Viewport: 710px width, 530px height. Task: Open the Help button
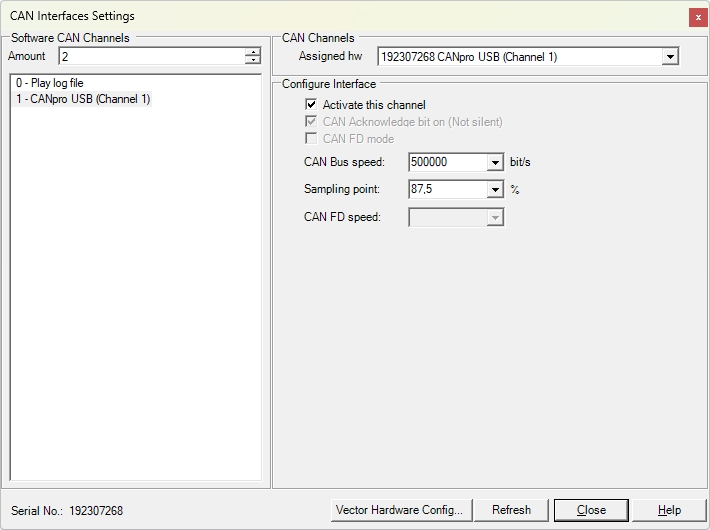[669, 510]
